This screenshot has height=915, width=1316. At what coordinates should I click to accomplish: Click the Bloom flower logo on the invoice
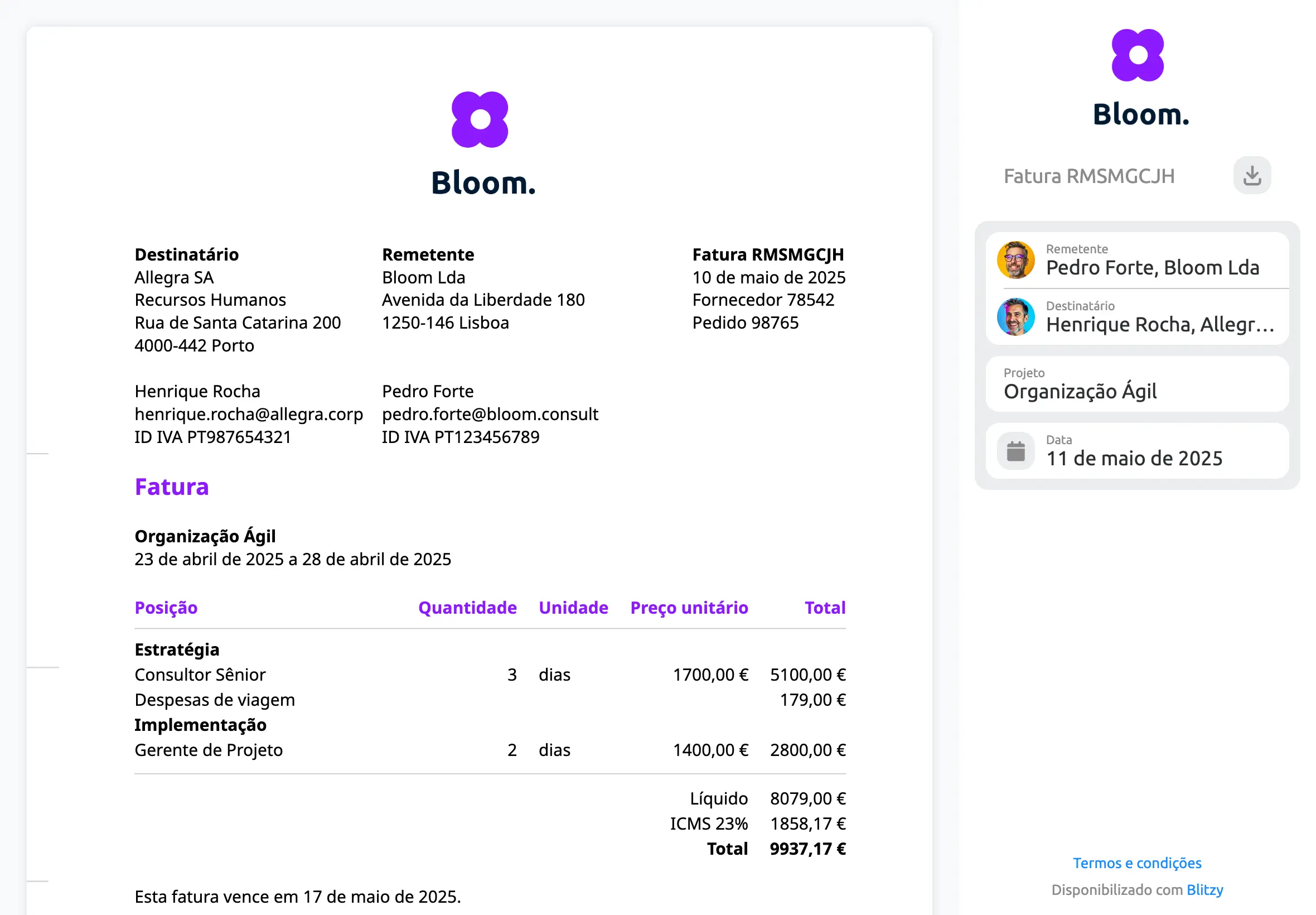click(x=479, y=119)
